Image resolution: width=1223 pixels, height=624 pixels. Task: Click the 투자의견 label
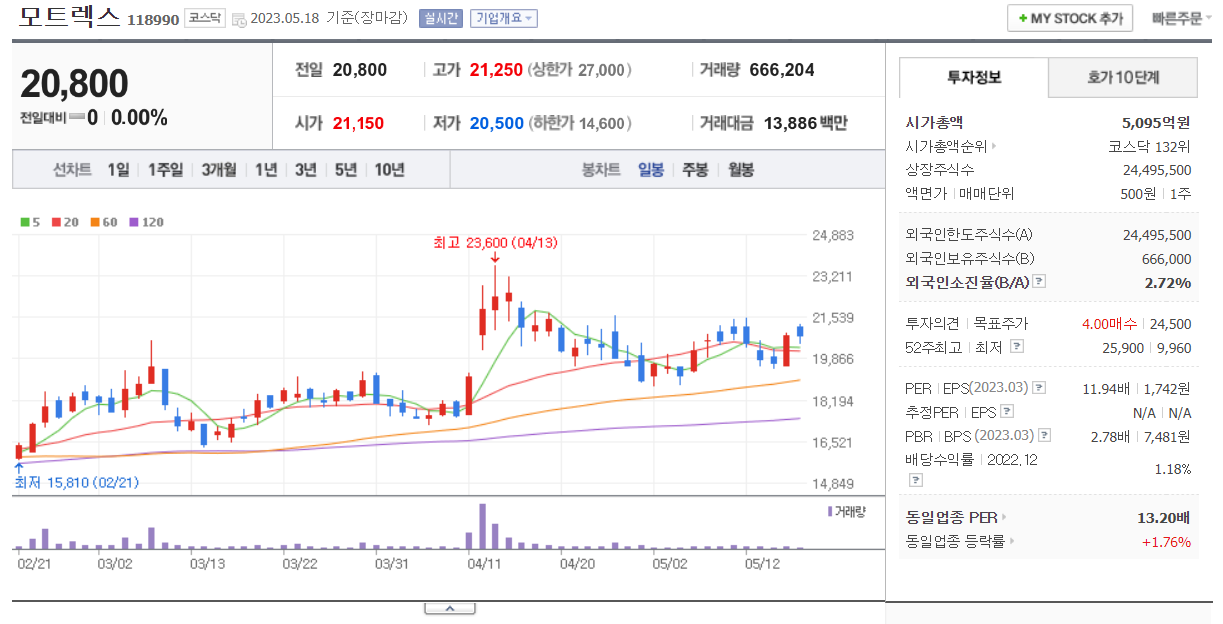click(x=933, y=324)
